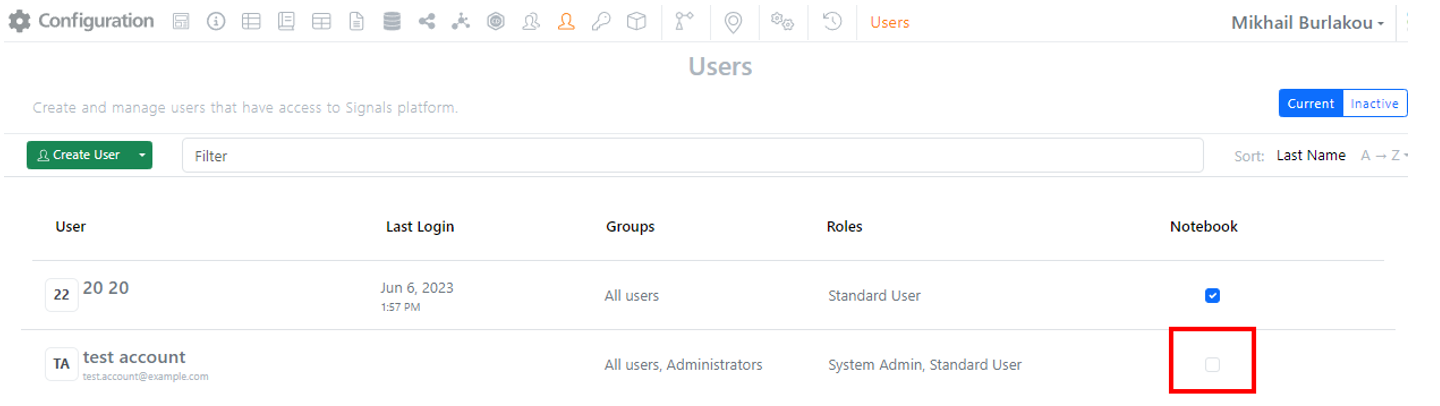Click the database stack icon

392,21
